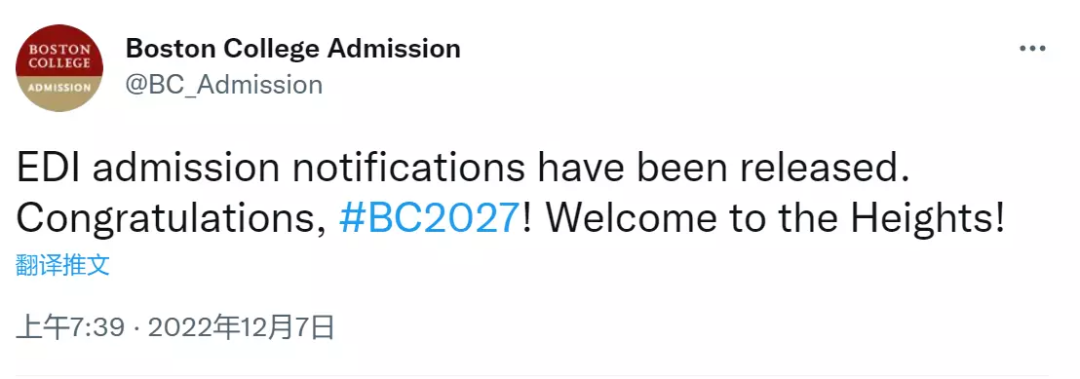Open the tweet's three-dot more options menu

[x=1032, y=50]
